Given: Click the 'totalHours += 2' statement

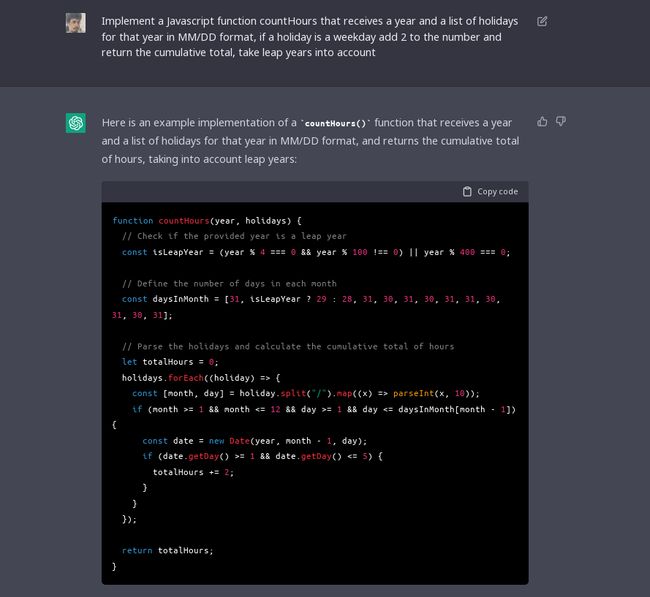Looking at the screenshot, I should tap(193, 472).
